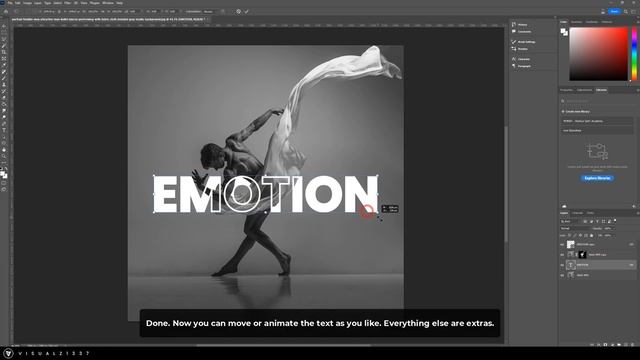The image size is (640, 360).
Task: Pick a color in the red color field
Action: 599,54
